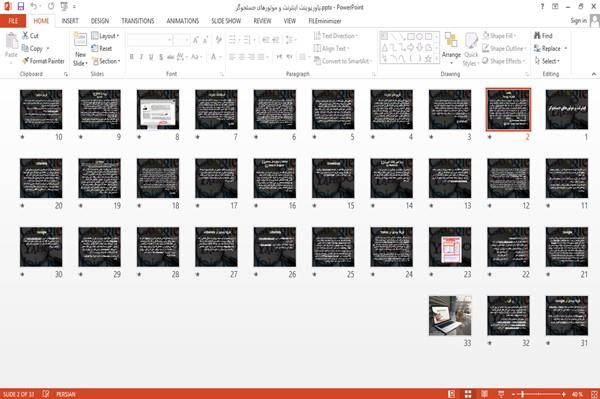This screenshot has height=399, width=600.
Task: Toggle Center alignment button
Action: [x=241, y=57]
